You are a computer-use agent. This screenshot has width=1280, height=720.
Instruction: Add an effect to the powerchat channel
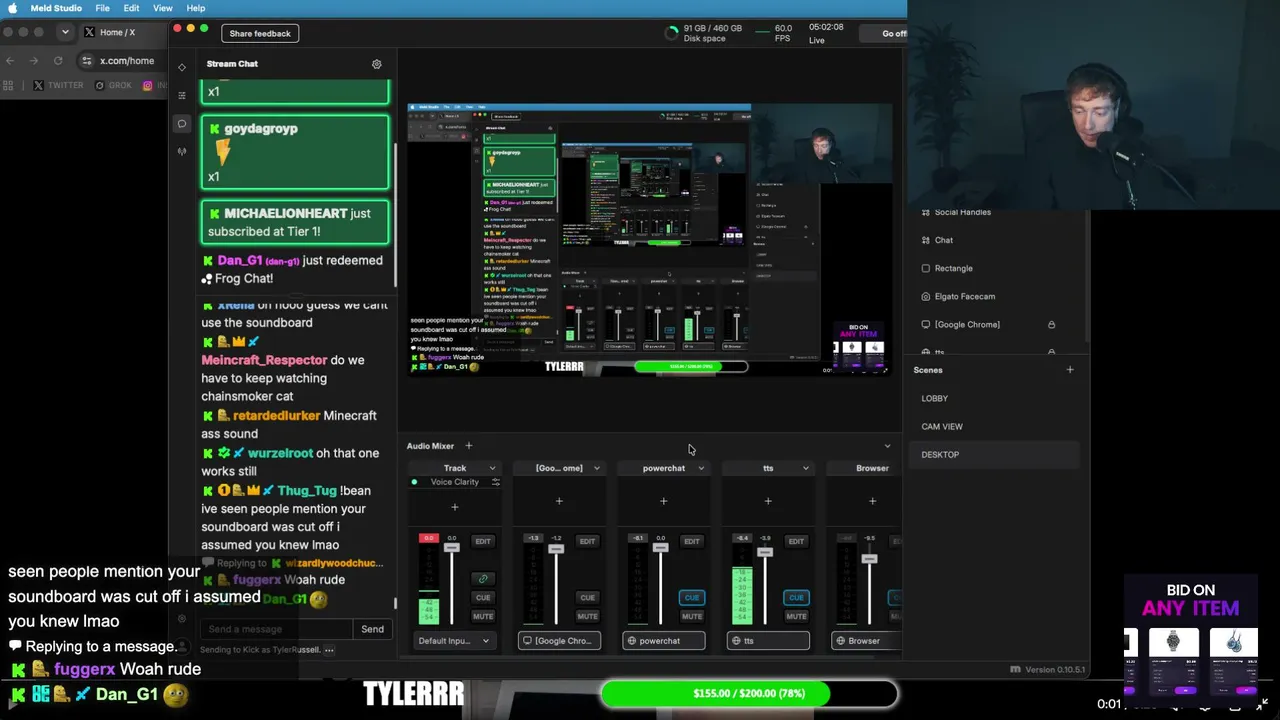[663, 501]
